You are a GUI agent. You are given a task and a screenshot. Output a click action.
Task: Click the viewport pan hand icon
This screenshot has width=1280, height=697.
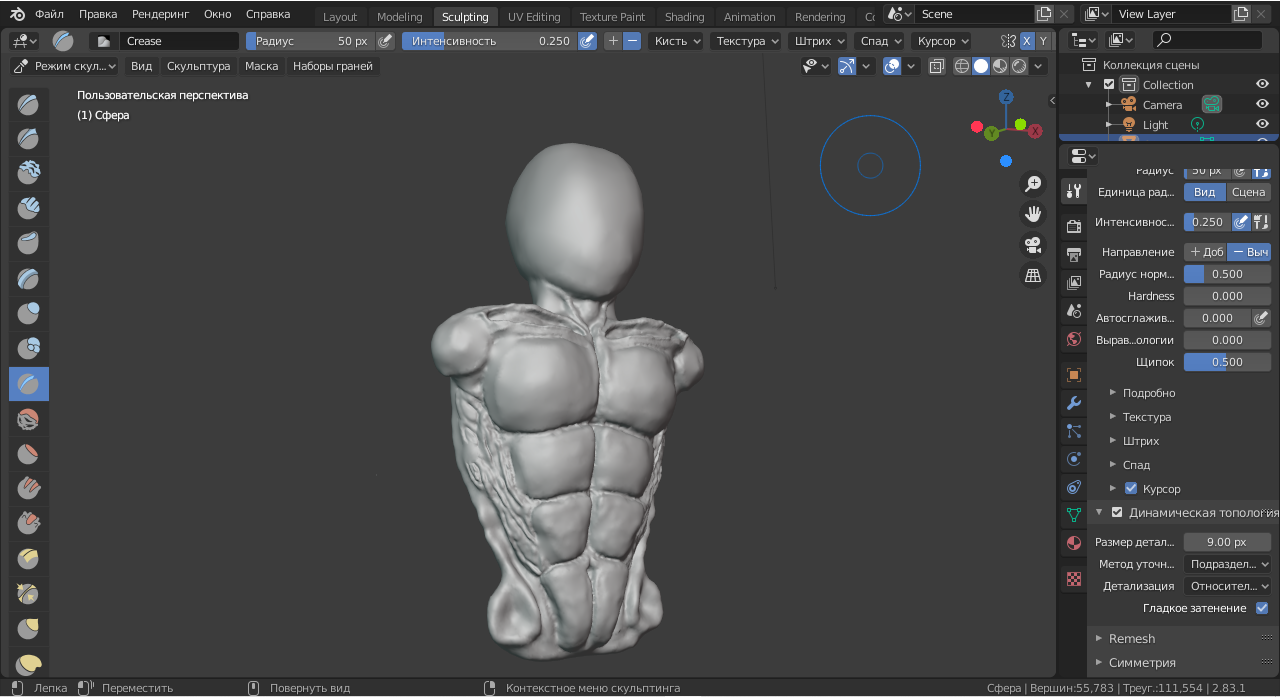coord(1033,214)
